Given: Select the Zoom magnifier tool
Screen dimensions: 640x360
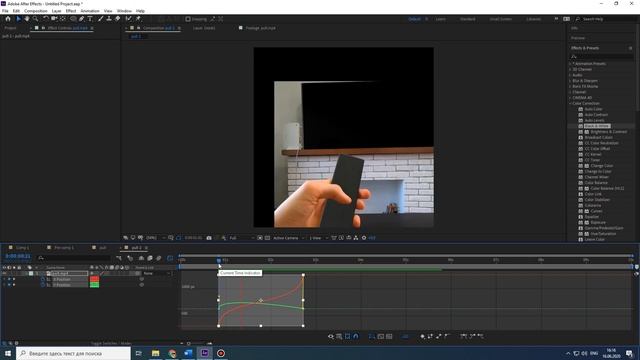Looking at the screenshot, I should [36, 19].
